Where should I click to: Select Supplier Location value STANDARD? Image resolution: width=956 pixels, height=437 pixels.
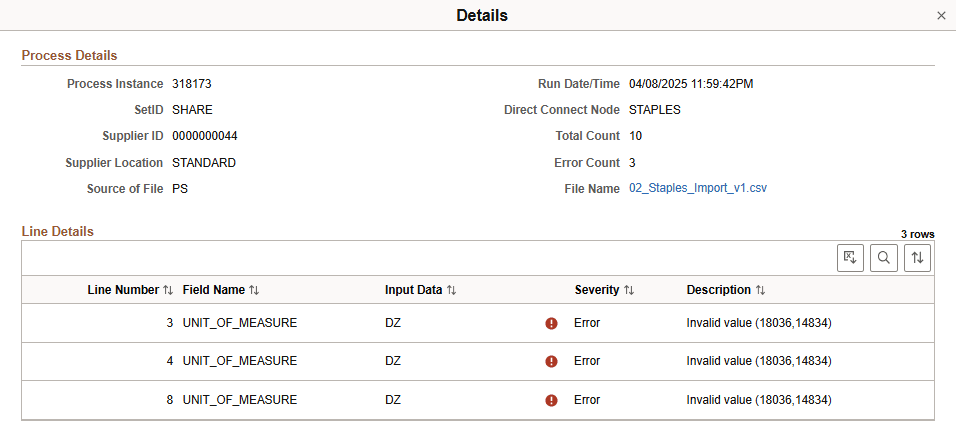204,163
